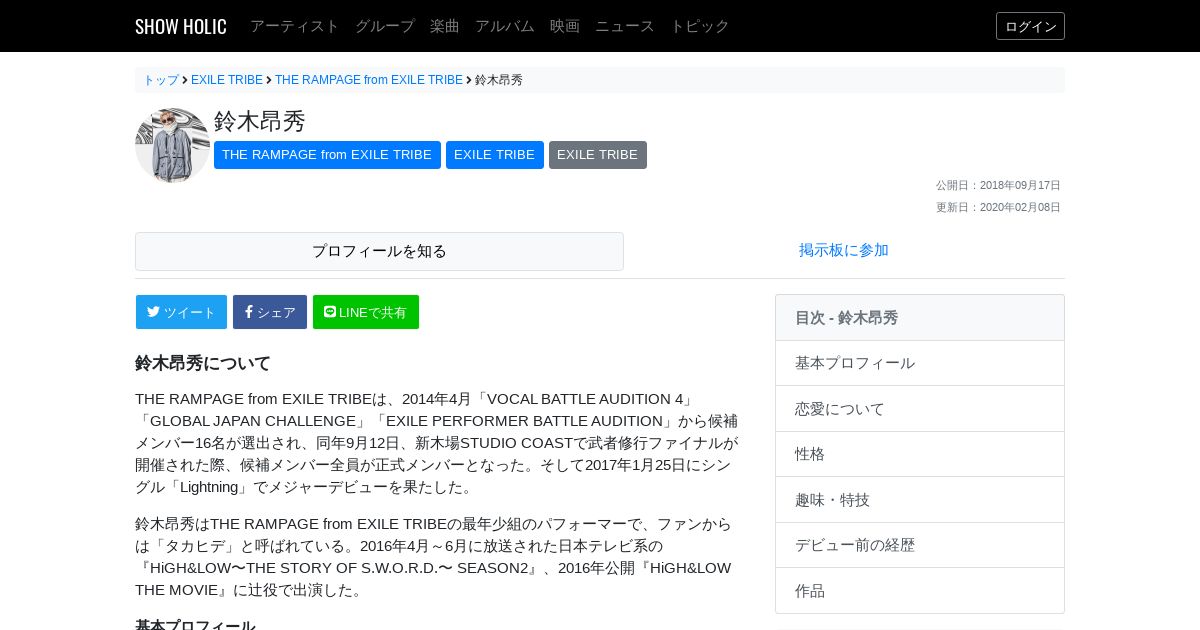Open the ニュース nav item
1200x630 pixels.
tap(625, 26)
